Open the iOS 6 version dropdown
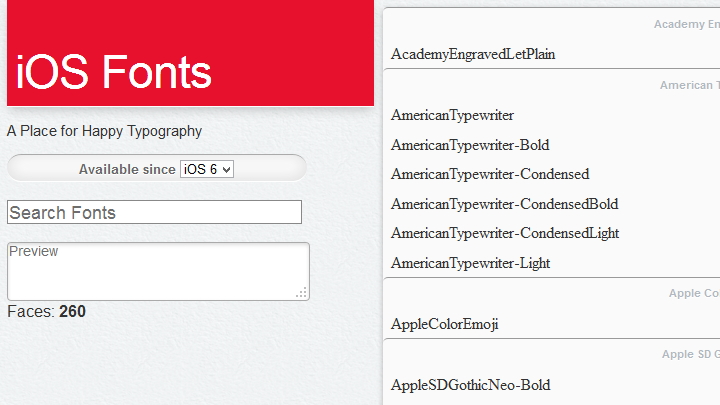 [207, 169]
